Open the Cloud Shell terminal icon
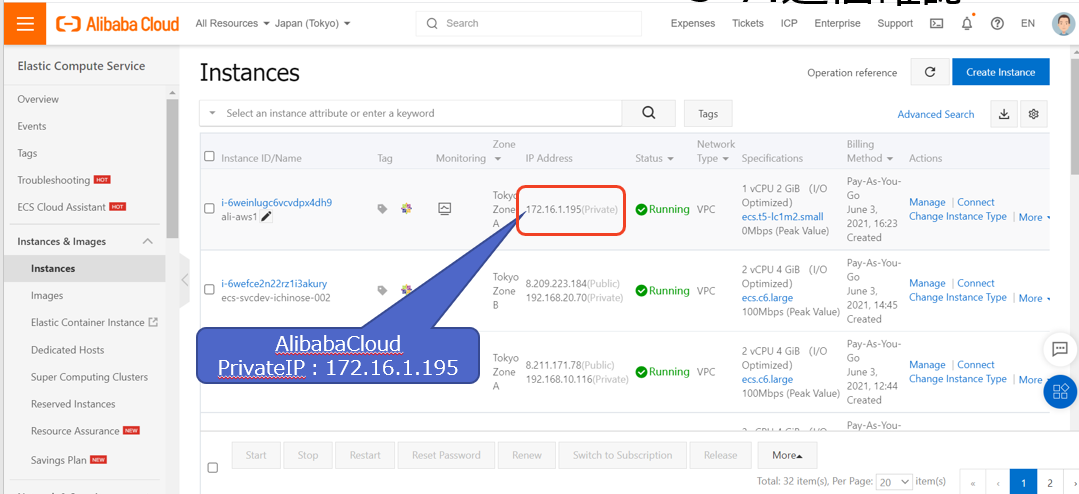This screenshot has width=1079, height=494. coord(937,23)
